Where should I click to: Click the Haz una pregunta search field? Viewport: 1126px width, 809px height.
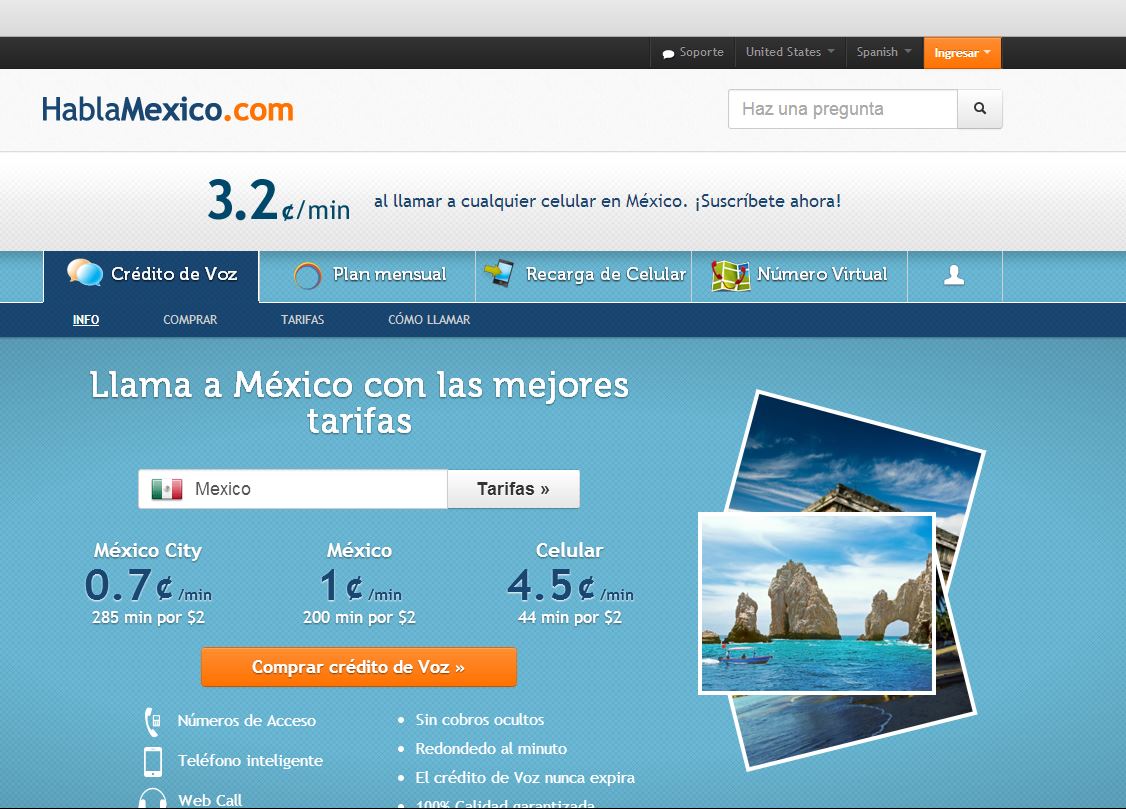[x=842, y=109]
